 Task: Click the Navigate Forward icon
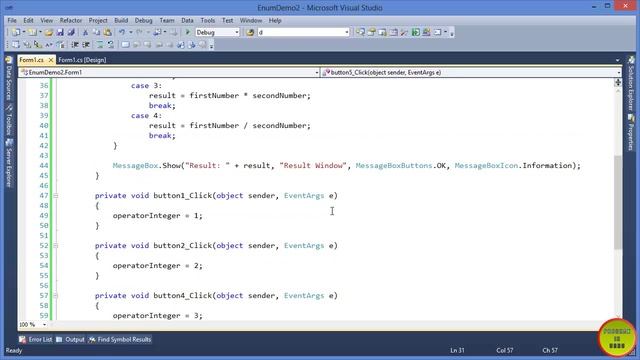pyautogui.click(x=174, y=32)
